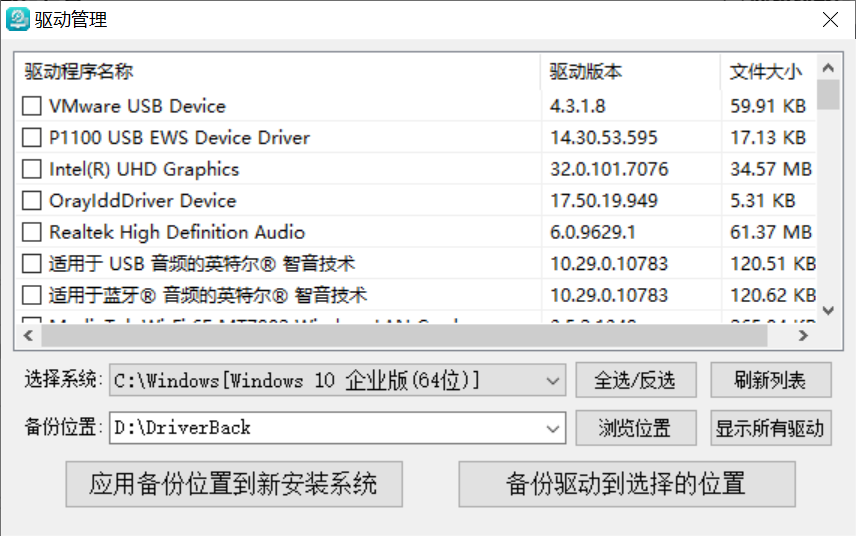Check the VMware USB Device checkbox
The height and width of the screenshot is (536, 856).
click(32, 106)
